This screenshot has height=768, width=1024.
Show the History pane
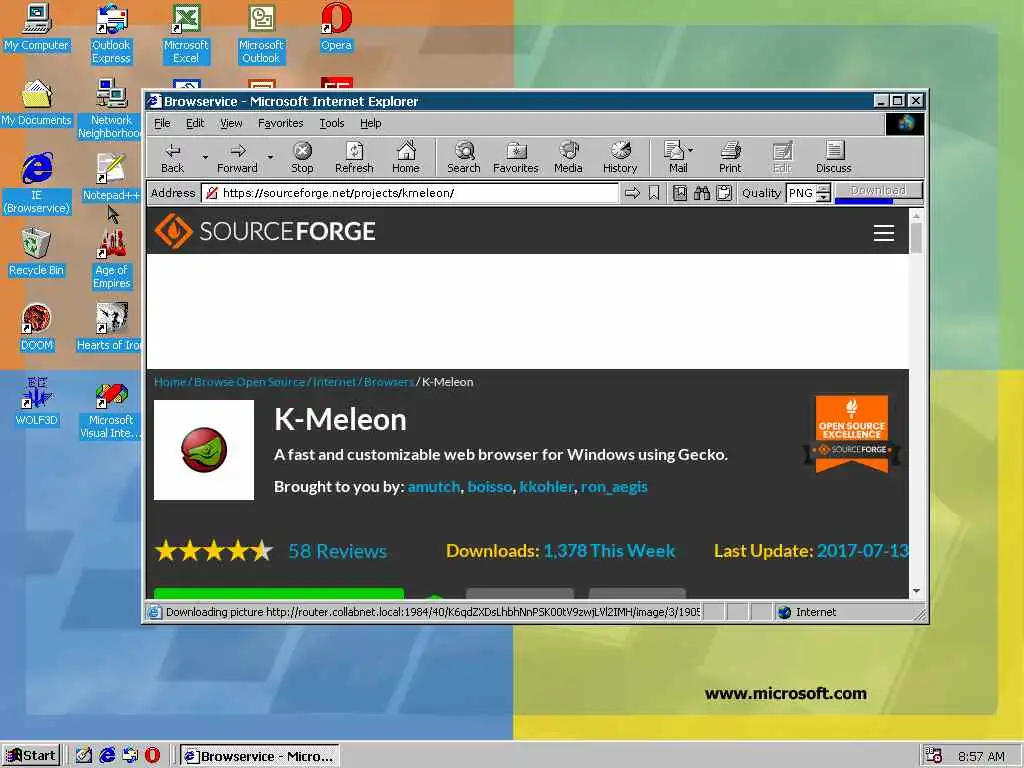[x=620, y=157]
